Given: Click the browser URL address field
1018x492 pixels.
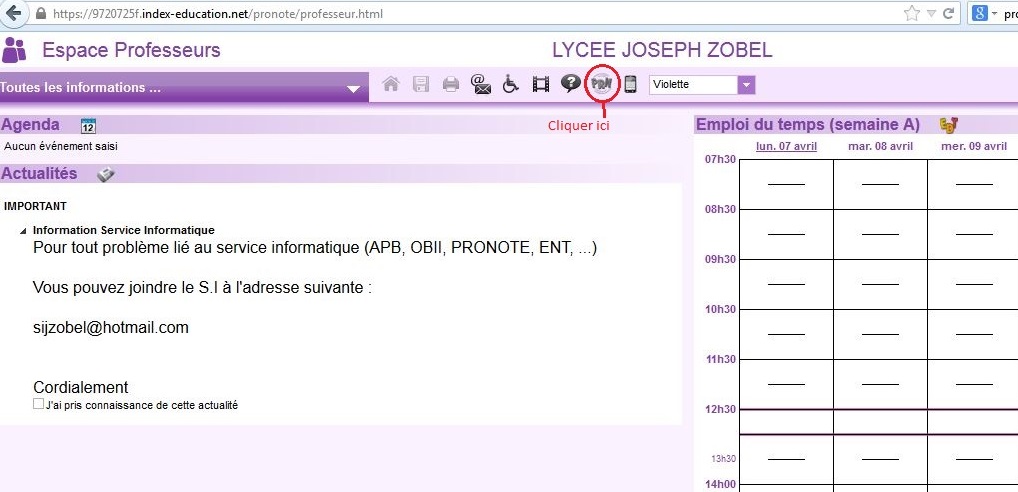Looking at the screenshot, I should [450, 15].
